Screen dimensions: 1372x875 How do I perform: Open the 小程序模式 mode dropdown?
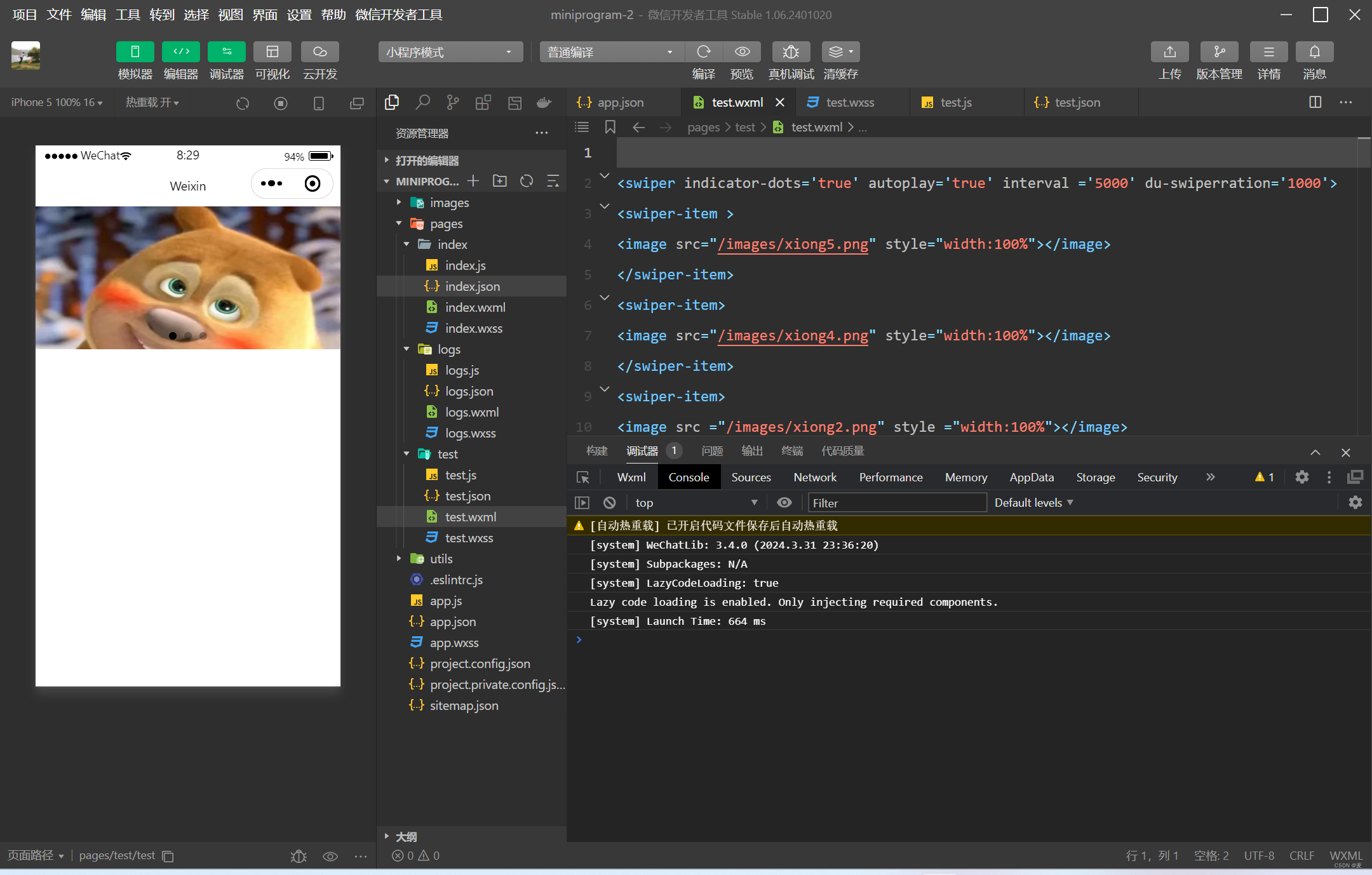pyautogui.click(x=450, y=52)
